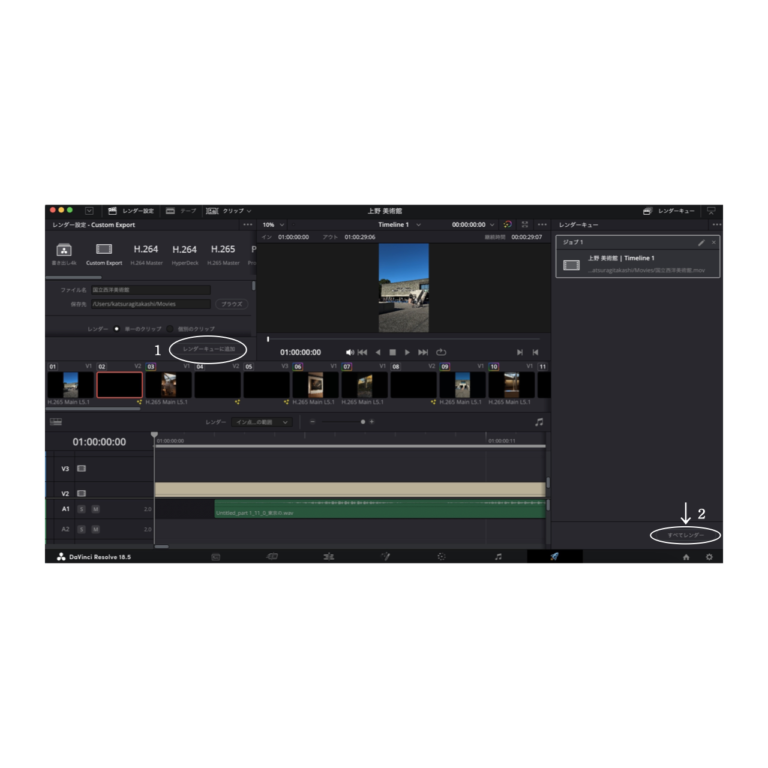Click Add to Render Queue button

point(209,349)
